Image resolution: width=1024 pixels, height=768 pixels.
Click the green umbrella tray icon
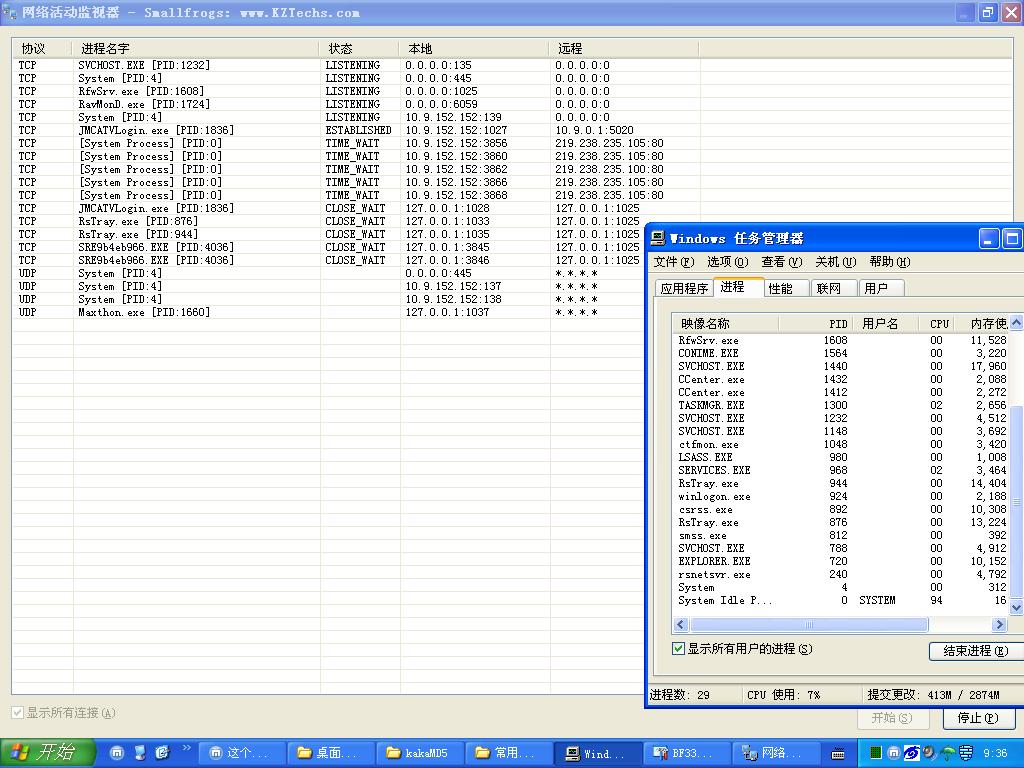coord(947,753)
